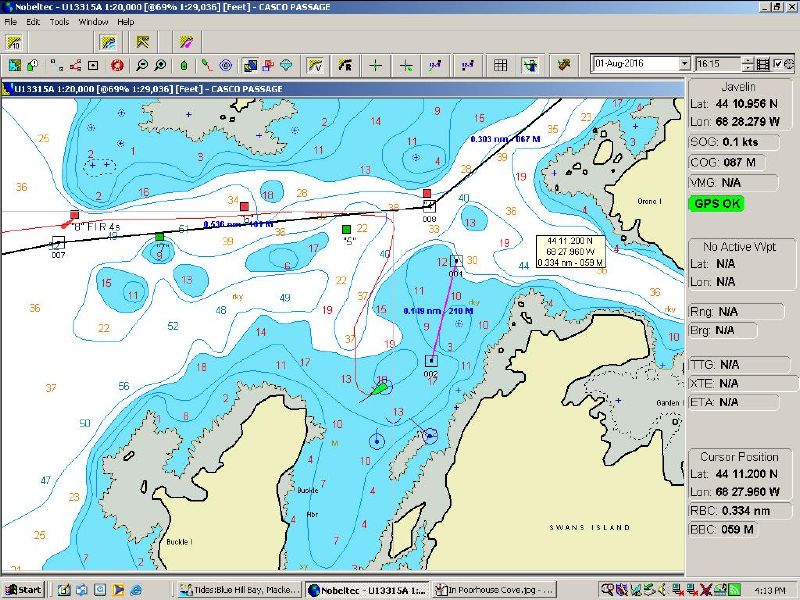
Task: Click the range rings target icon
Action: [x=226, y=65]
